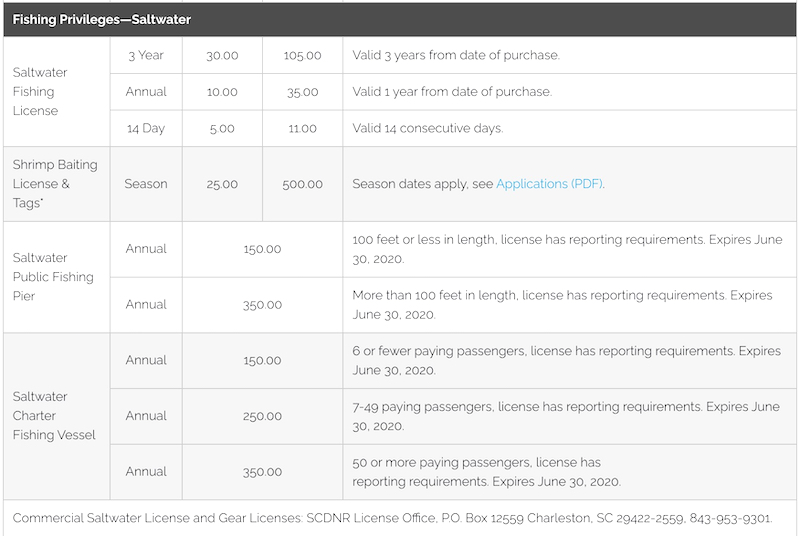Select the Saltwater Charter Fishing Vessel label
The image size is (800, 536).
point(55,415)
